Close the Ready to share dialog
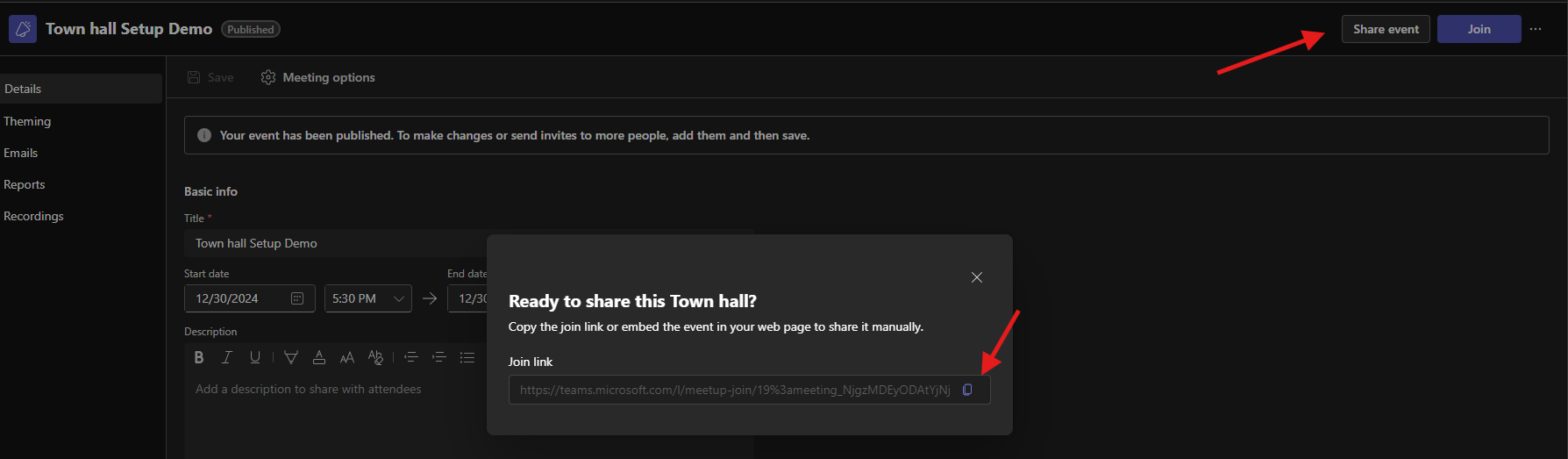 [x=976, y=277]
